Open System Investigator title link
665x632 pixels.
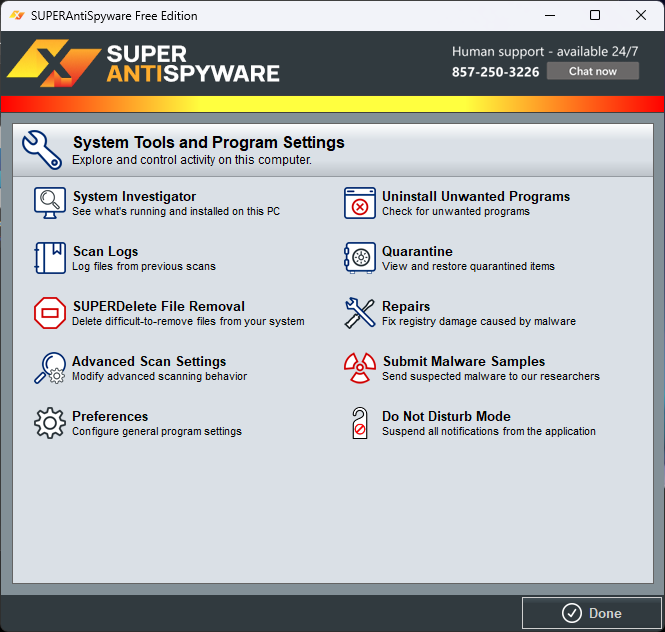click(134, 196)
